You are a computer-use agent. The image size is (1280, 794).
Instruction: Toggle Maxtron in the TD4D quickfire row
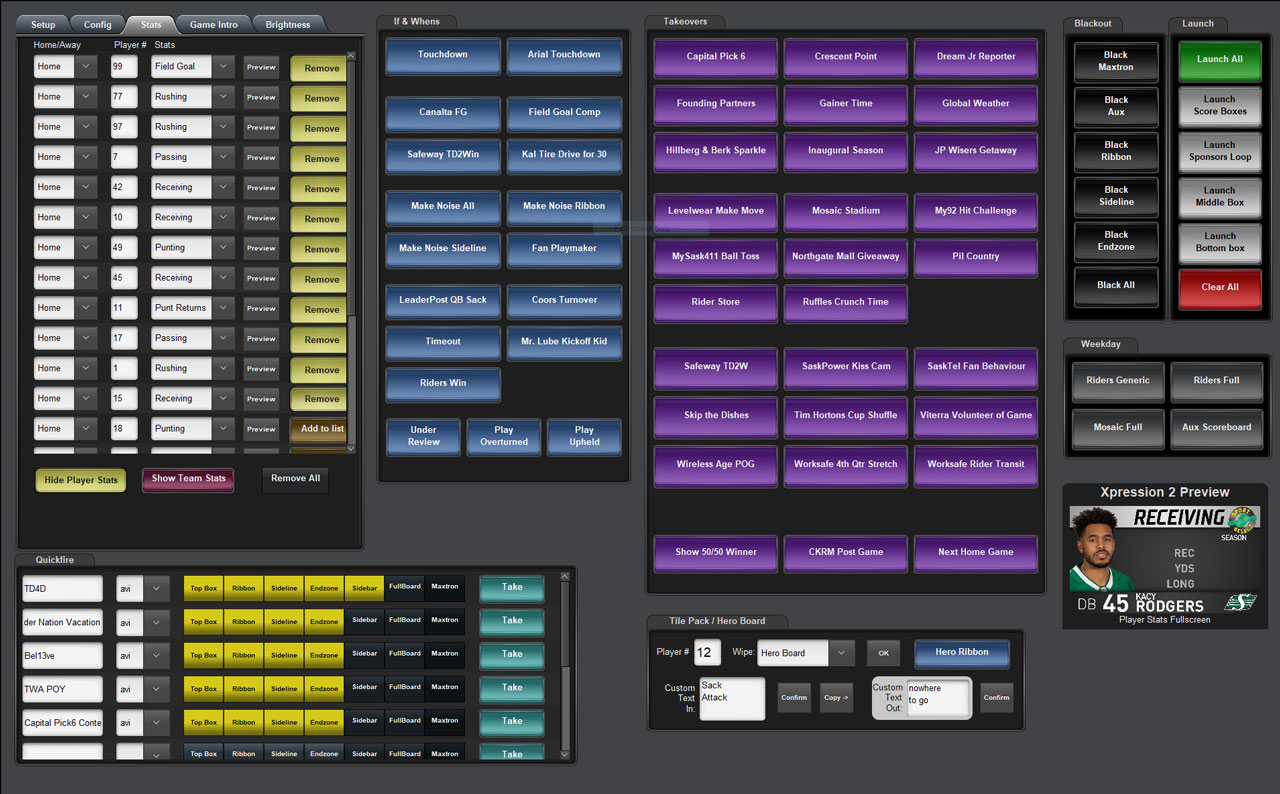pyautogui.click(x=445, y=588)
